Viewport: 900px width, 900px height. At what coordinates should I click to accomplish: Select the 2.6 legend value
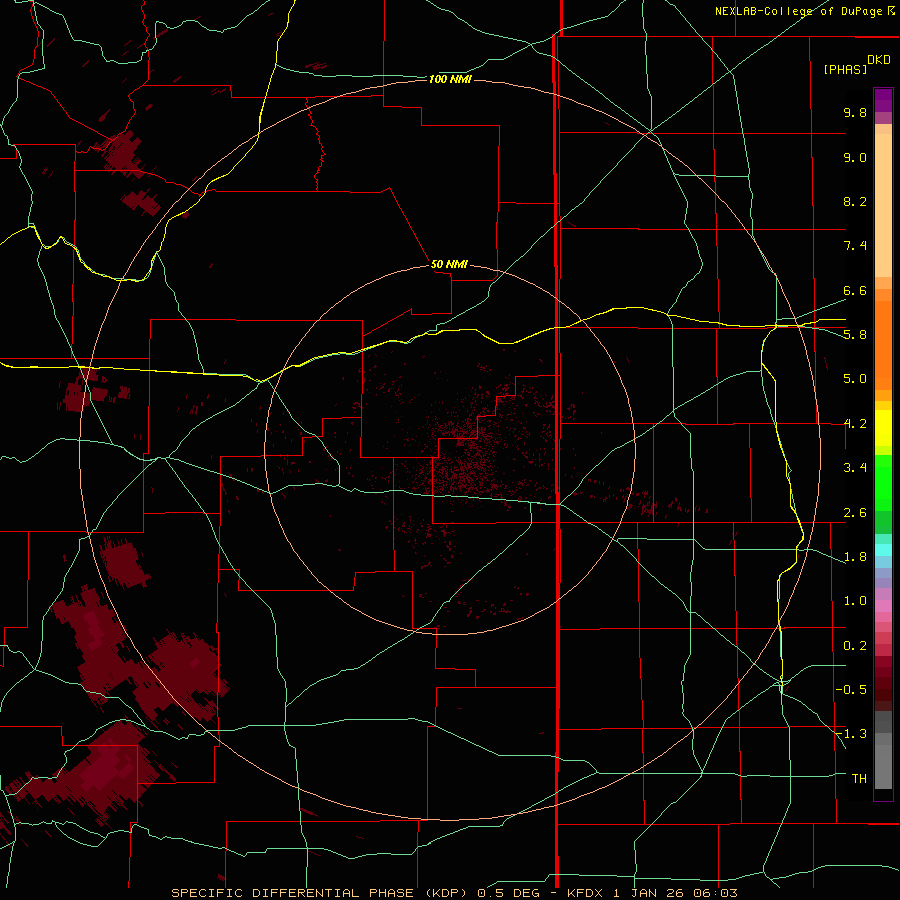tap(855, 513)
